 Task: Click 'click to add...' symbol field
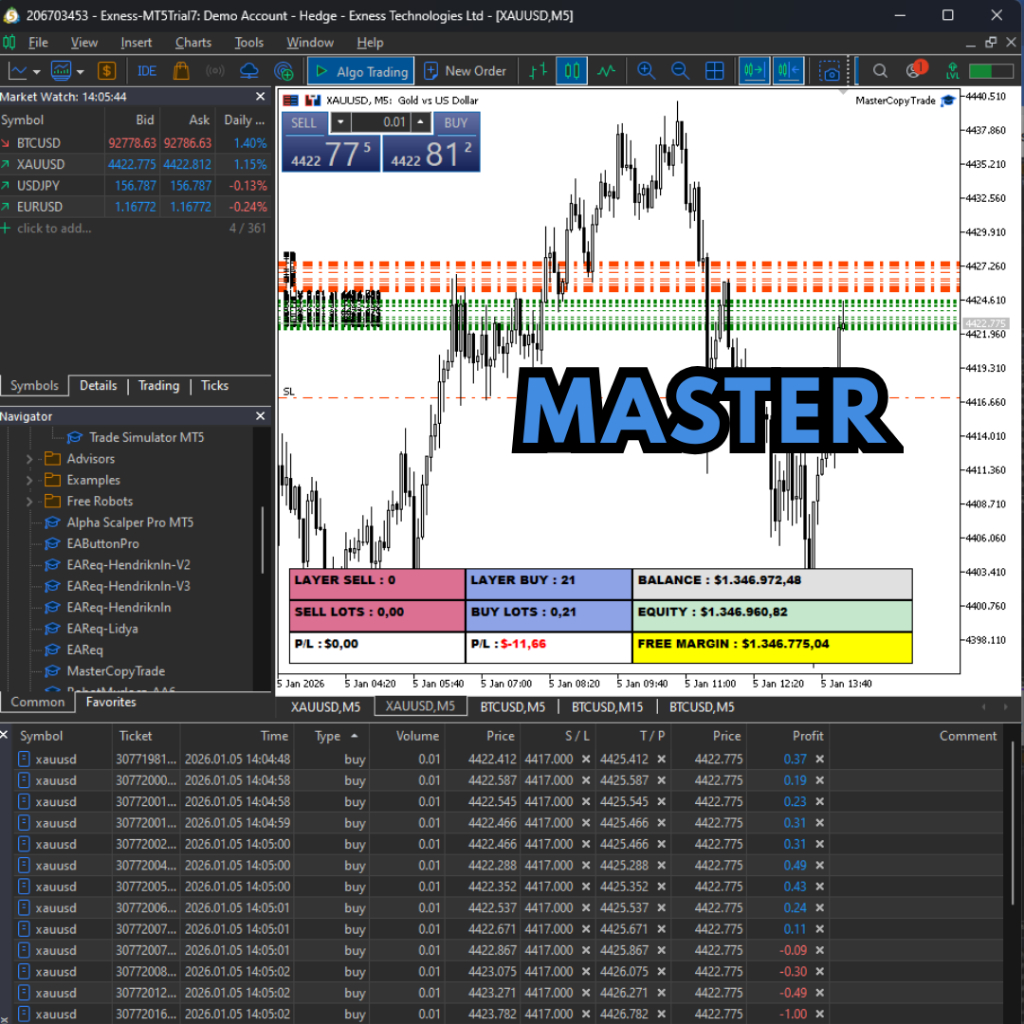[x=54, y=229]
